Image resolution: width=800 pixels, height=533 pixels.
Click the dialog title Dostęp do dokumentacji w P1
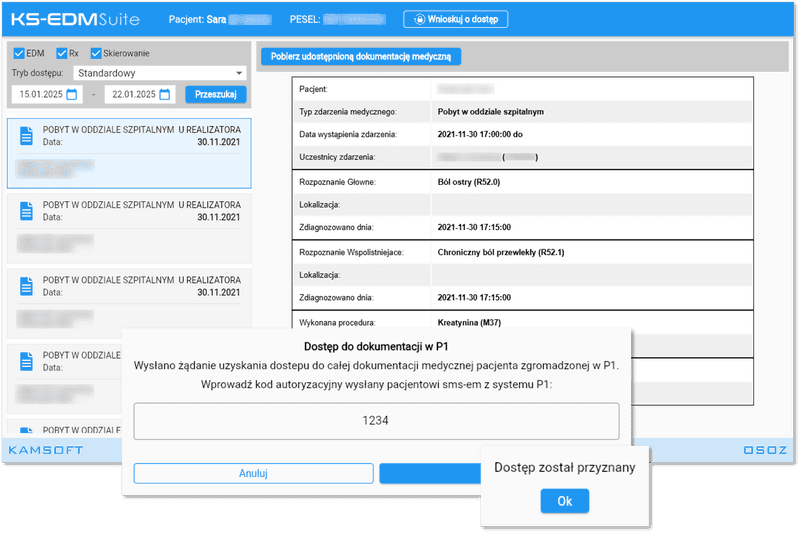[376, 347]
